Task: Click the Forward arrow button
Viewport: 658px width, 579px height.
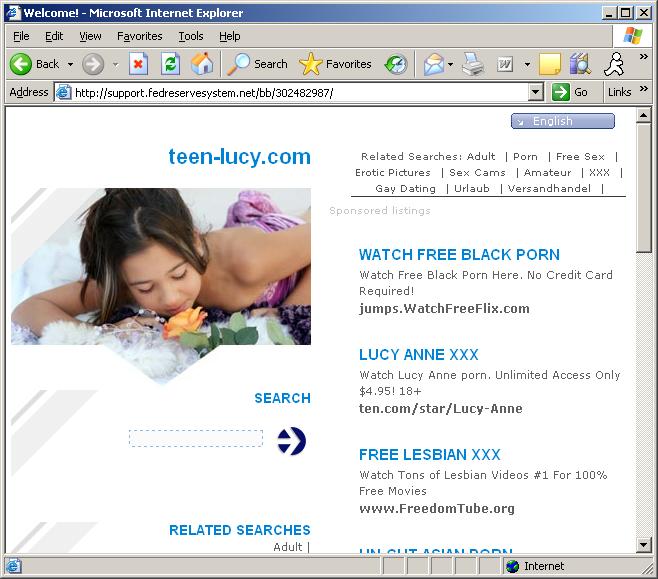Action: point(93,64)
